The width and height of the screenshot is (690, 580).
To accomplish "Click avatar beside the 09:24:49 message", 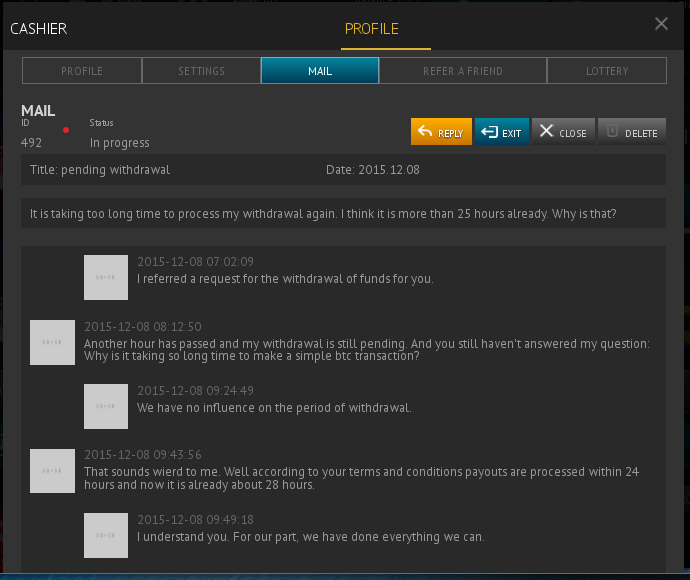I will (x=106, y=406).
